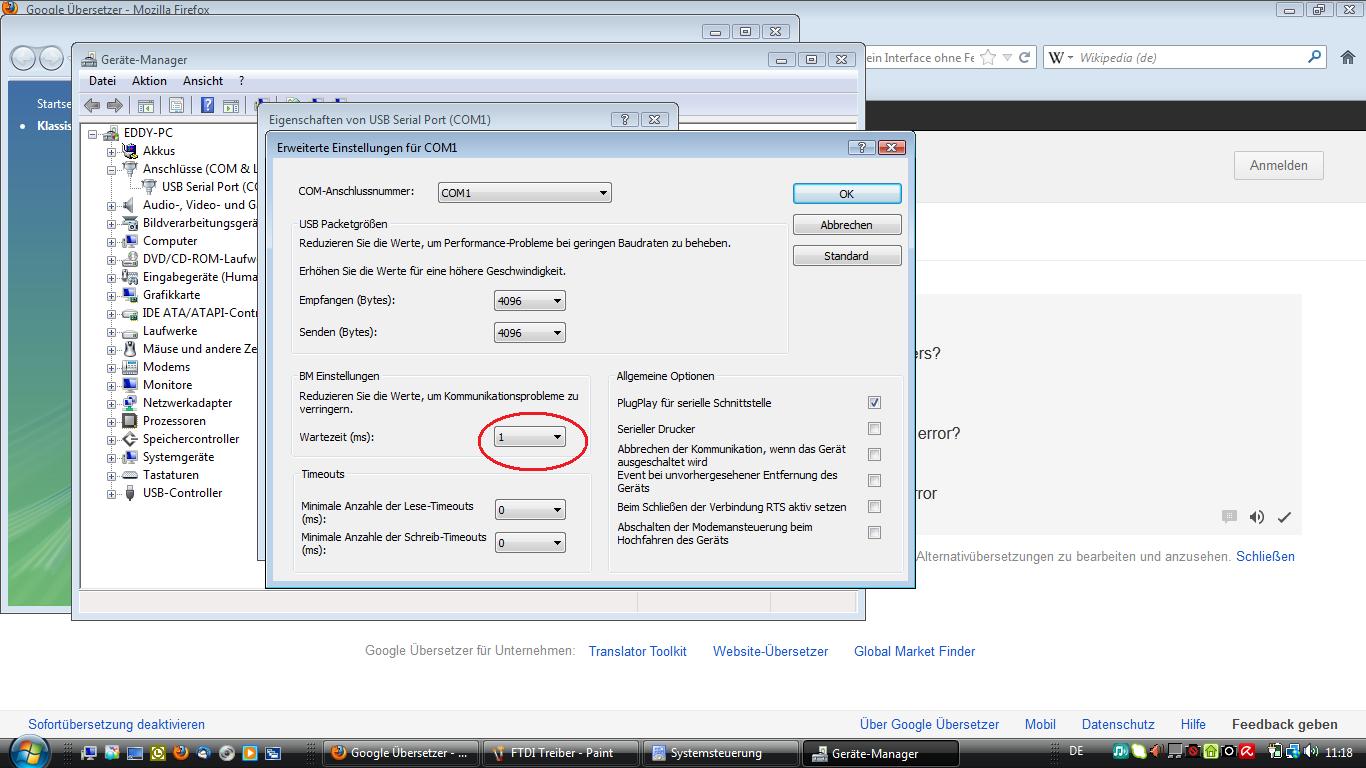Click the Avira tray icon
The width and height of the screenshot is (1366, 768).
1248,752
